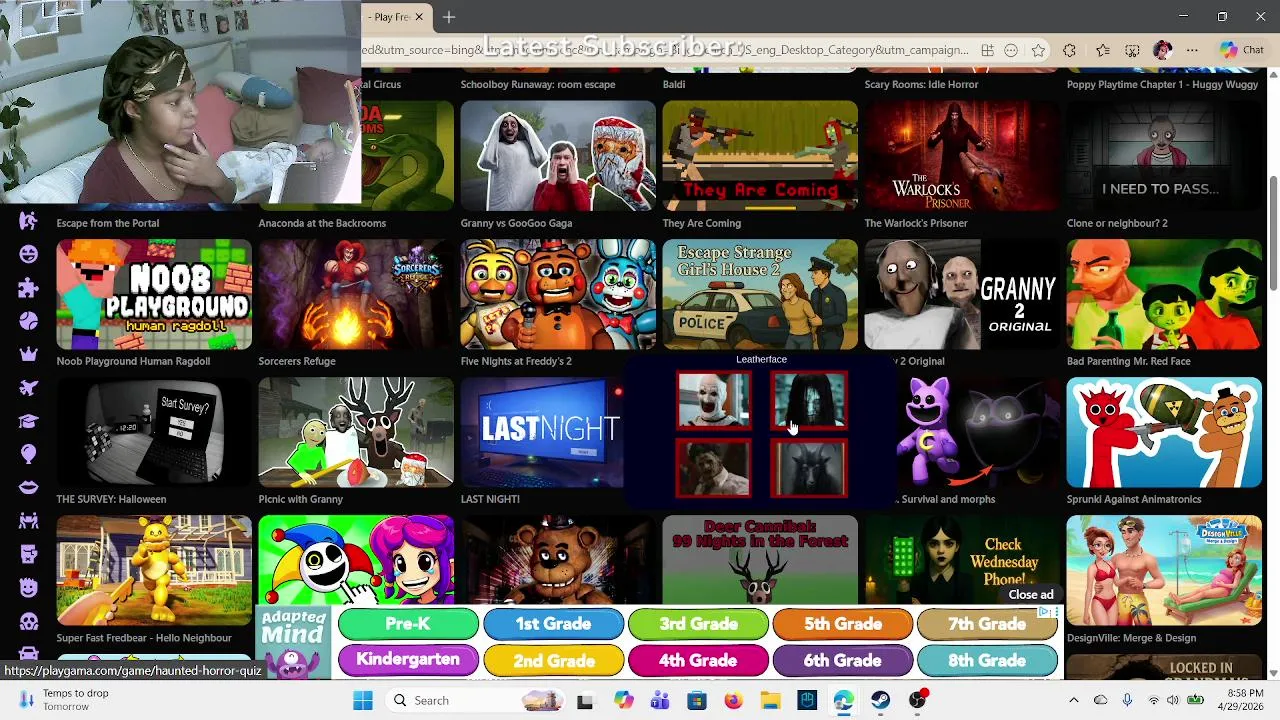Open the graduation cap educational category

[x=28, y=421]
